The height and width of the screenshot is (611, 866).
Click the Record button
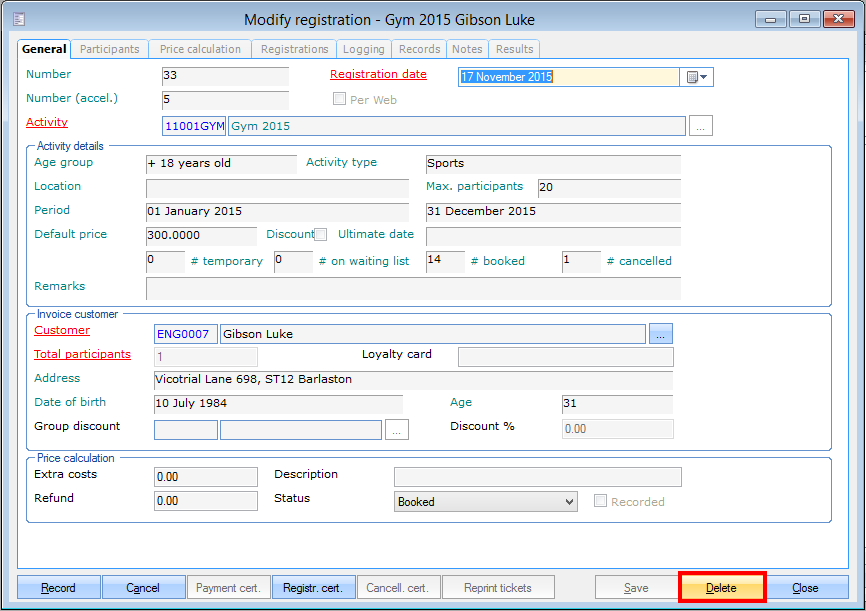58,588
